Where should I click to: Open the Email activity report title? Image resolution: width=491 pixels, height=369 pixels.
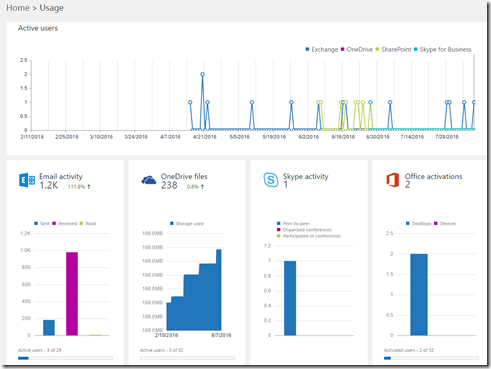(61, 176)
